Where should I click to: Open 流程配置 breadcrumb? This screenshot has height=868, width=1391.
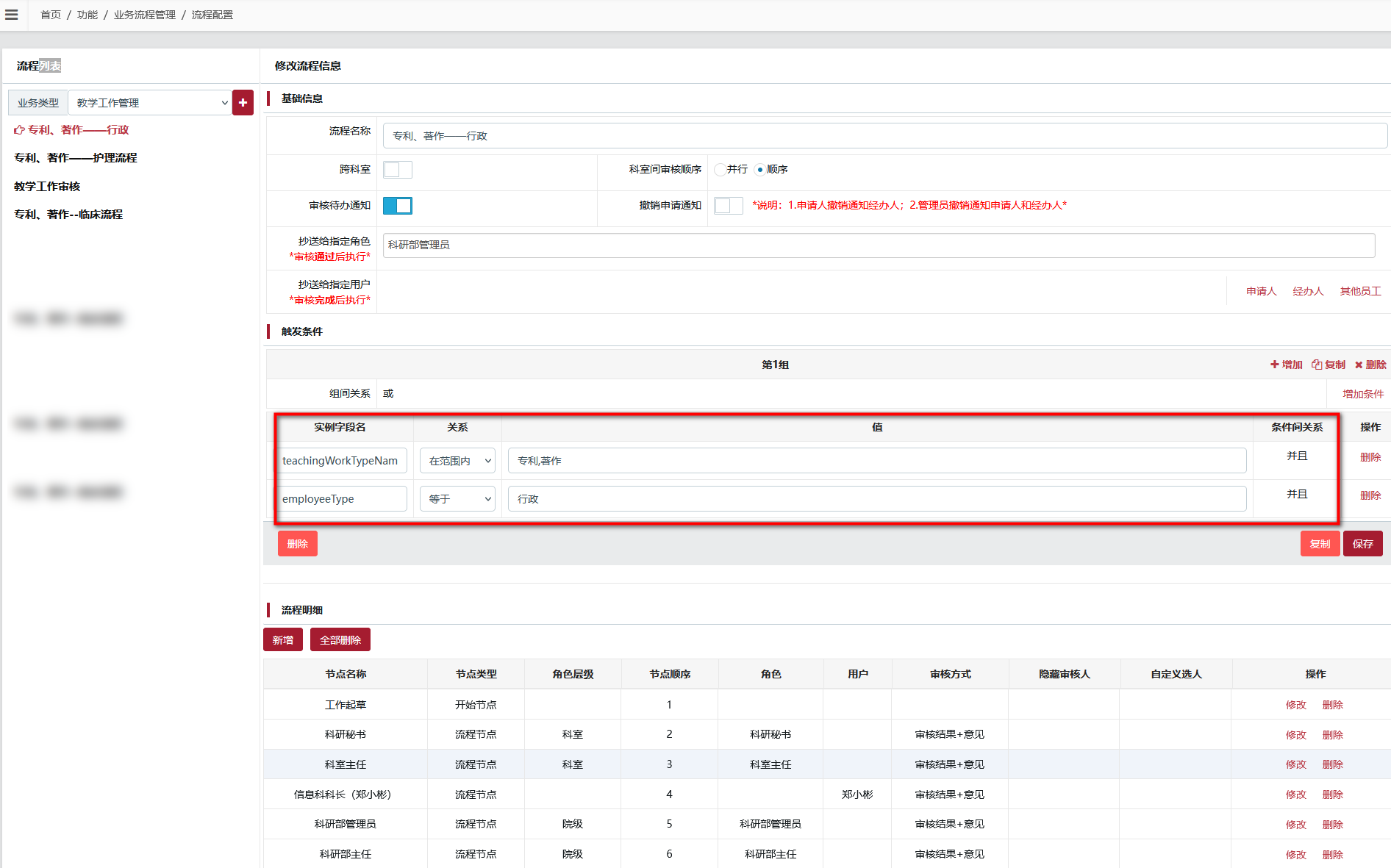[x=212, y=15]
